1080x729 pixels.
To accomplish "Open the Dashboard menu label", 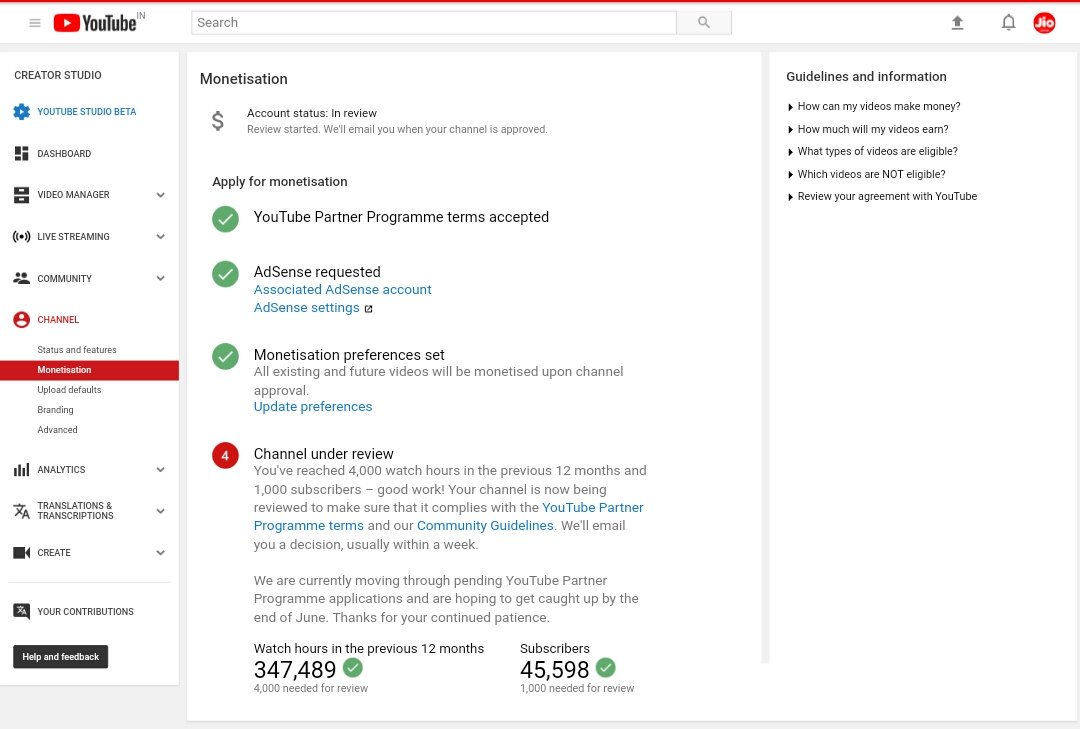I will 64,154.
